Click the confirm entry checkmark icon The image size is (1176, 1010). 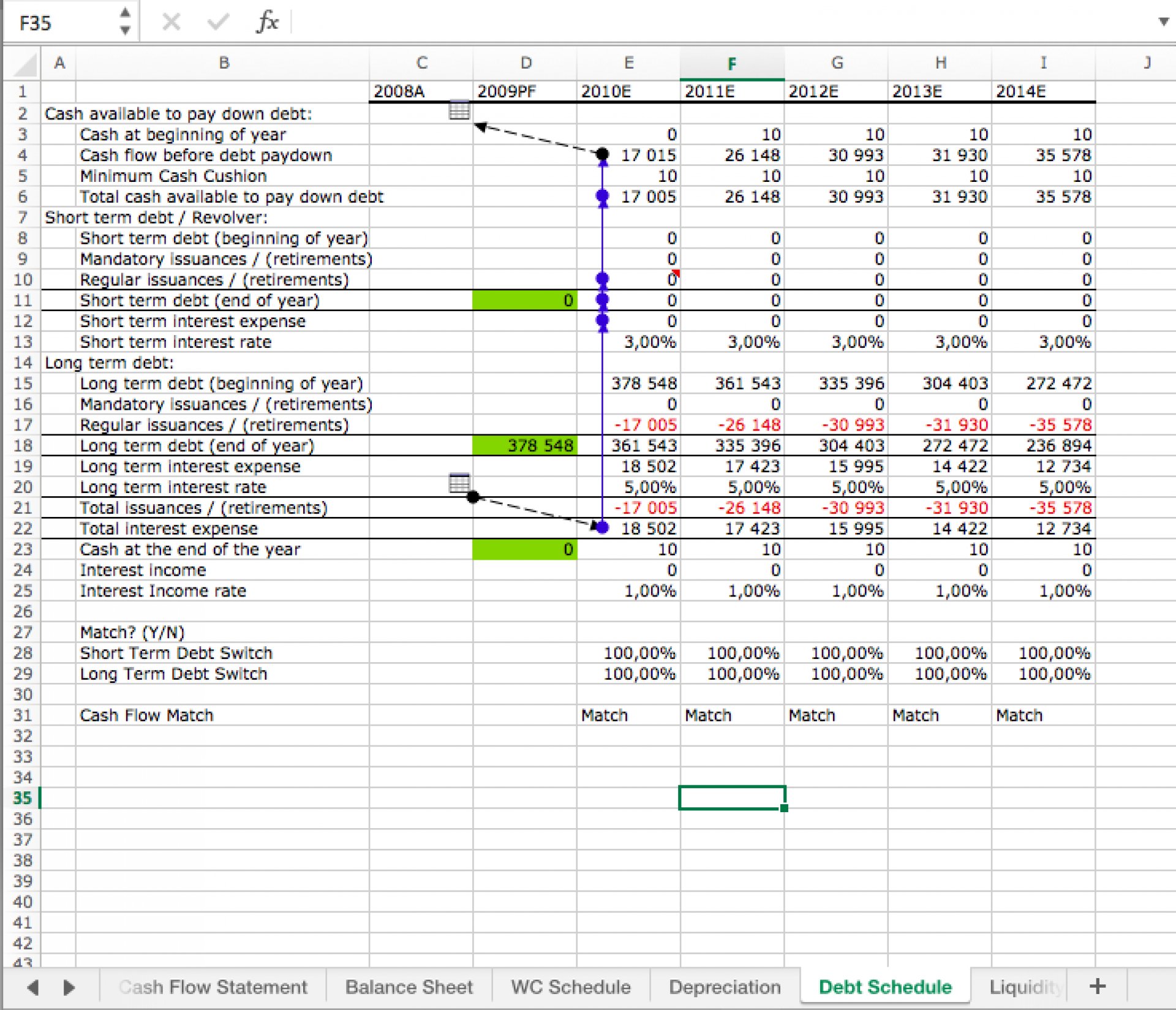pyautogui.click(x=217, y=23)
